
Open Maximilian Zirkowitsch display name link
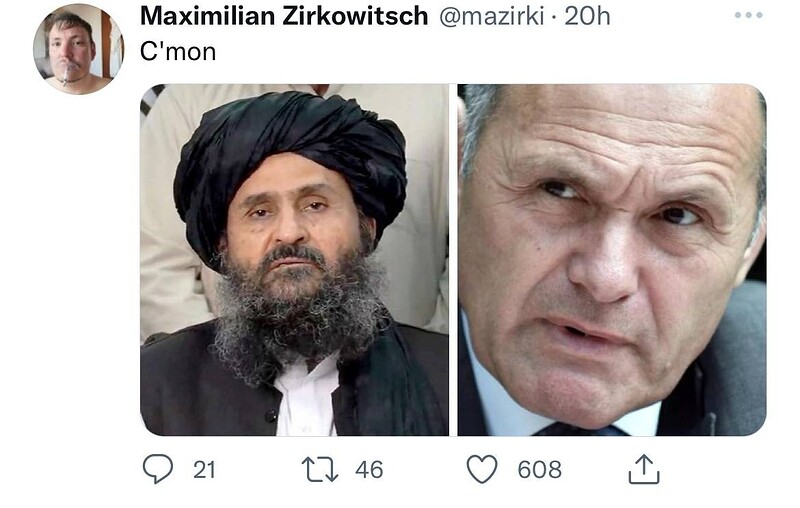click(x=284, y=16)
